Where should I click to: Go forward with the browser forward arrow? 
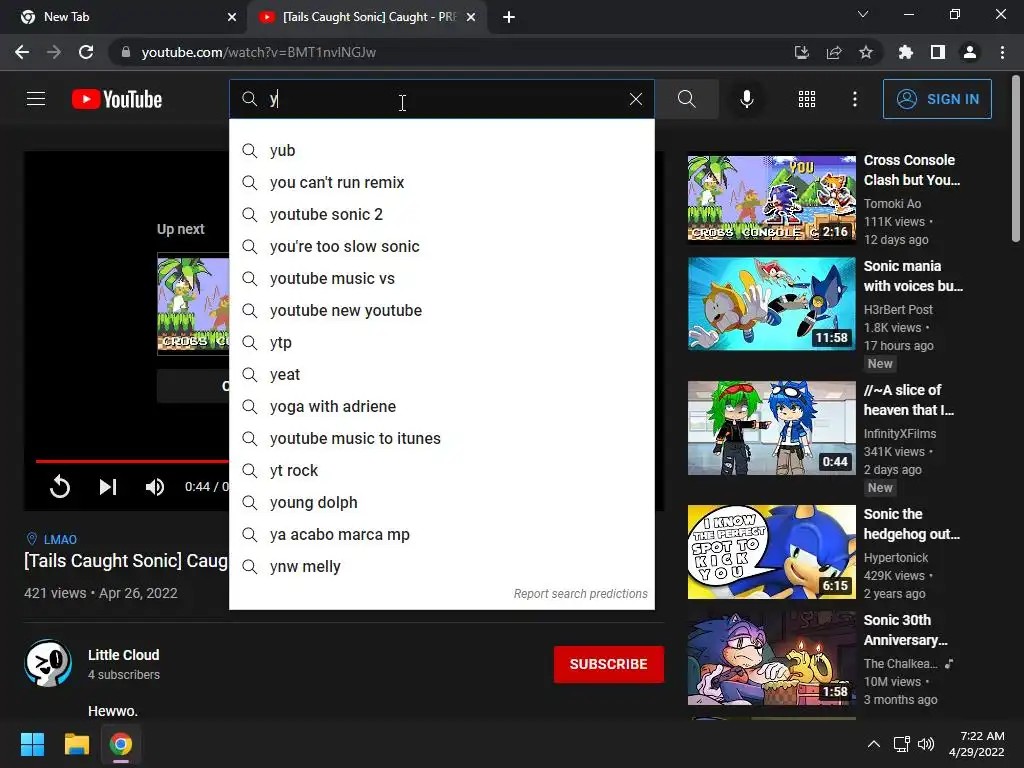coord(54,52)
